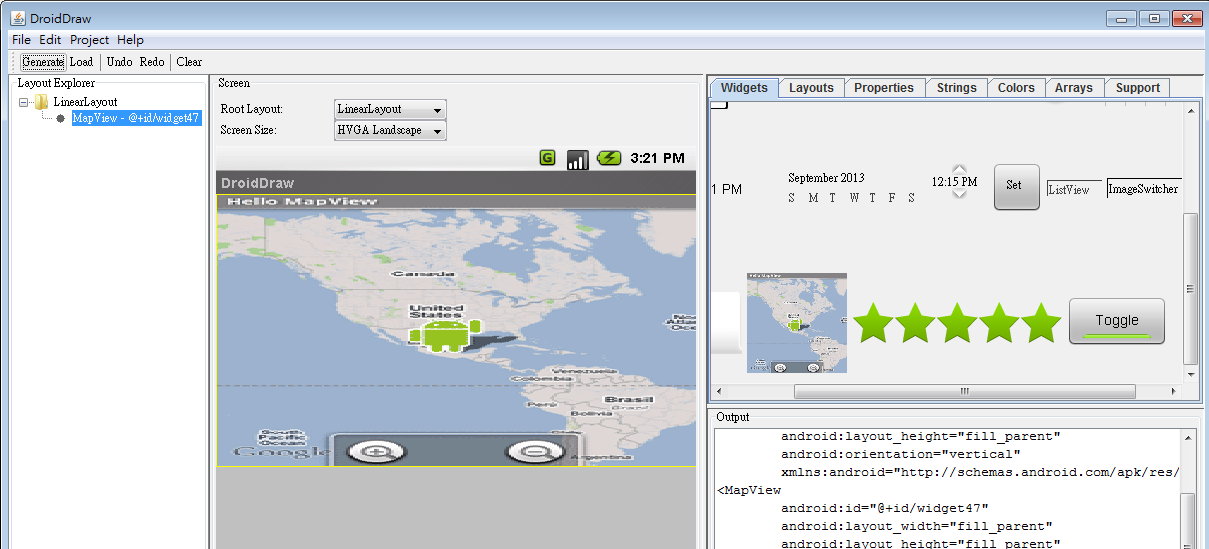Click the map zoom in button
The image size is (1209, 549).
click(374, 453)
